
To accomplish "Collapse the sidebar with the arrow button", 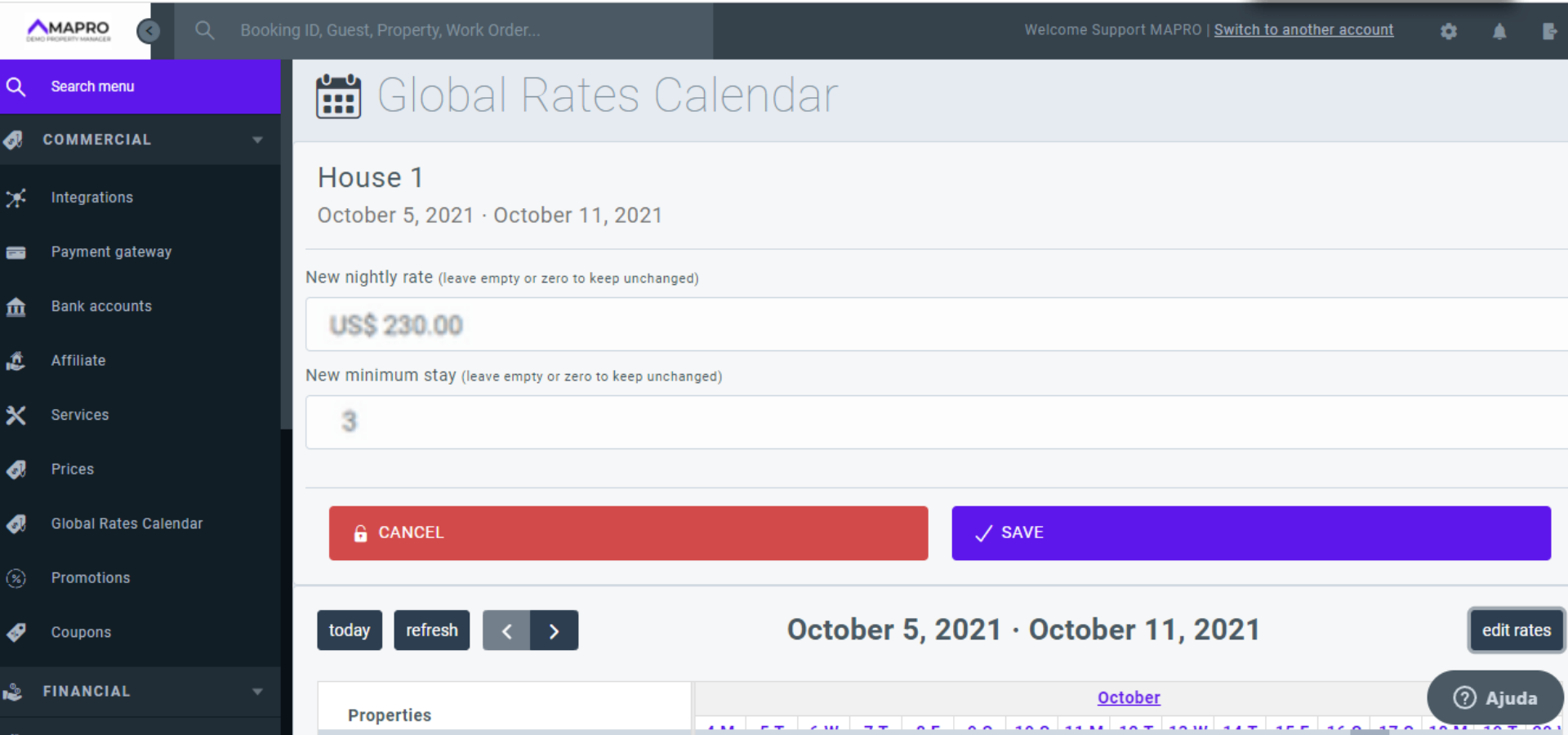I will [149, 31].
